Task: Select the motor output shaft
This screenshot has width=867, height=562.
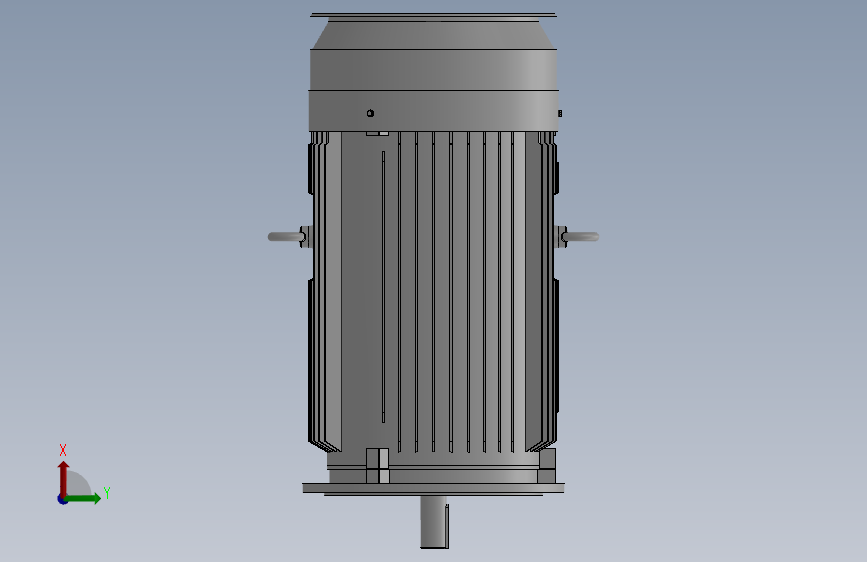Action: click(x=434, y=522)
